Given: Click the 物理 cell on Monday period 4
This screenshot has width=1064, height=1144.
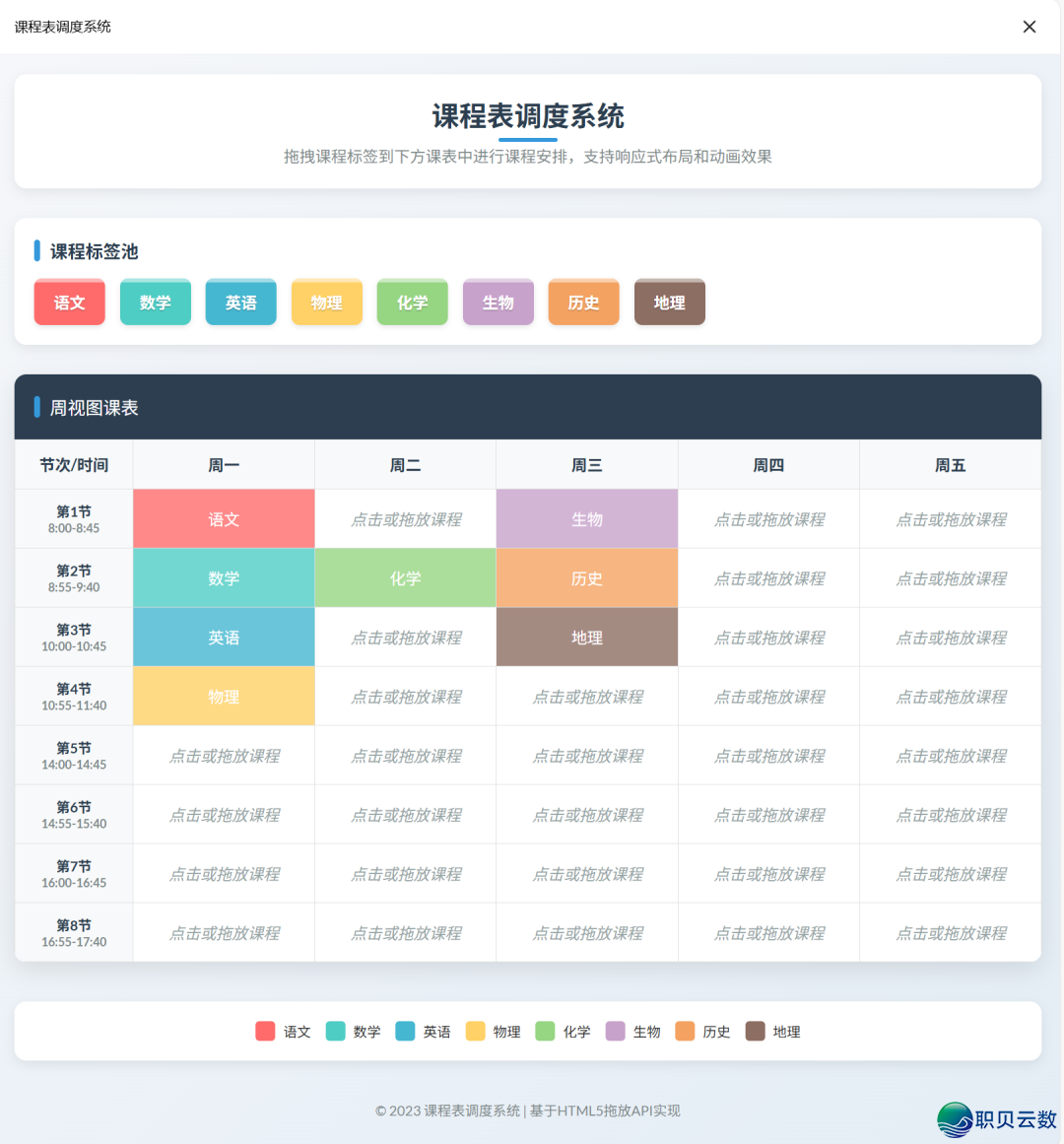Looking at the screenshot, I should coord(224,696).
